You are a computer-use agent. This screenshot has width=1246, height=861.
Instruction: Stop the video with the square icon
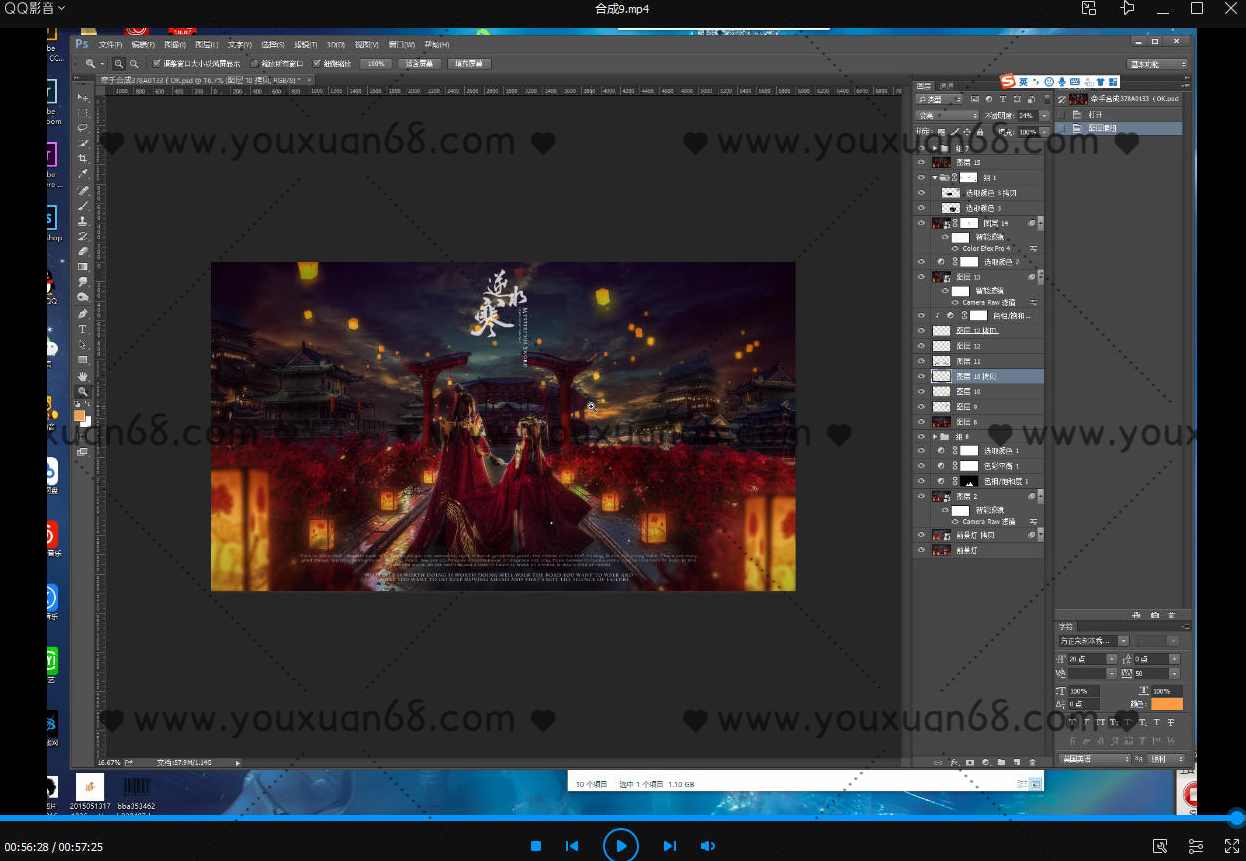tap(536, 846)
